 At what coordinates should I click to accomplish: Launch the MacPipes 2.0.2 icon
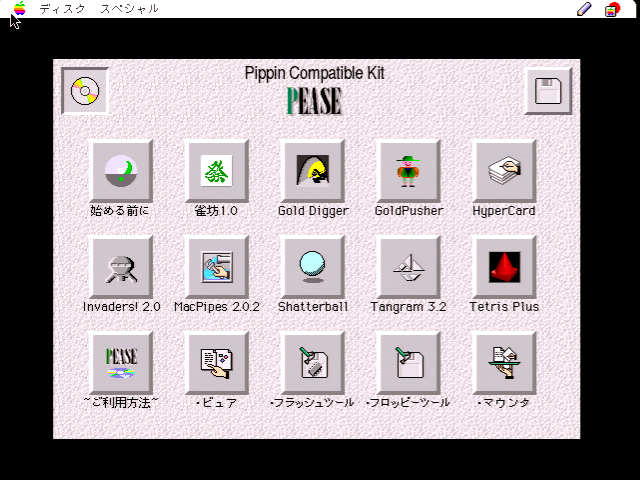click(217, 267)
